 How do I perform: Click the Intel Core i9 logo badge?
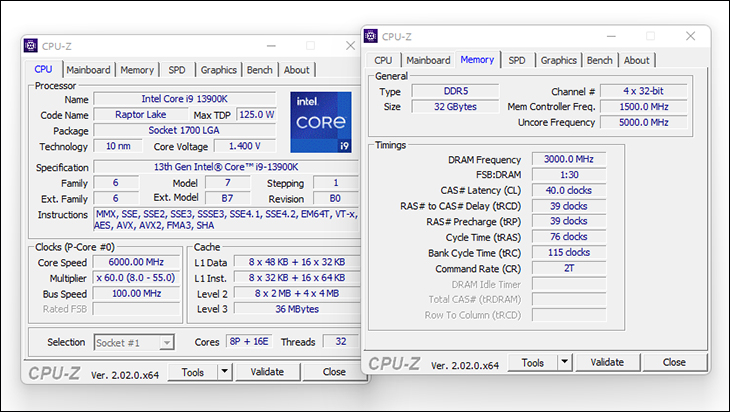(321, 122)
